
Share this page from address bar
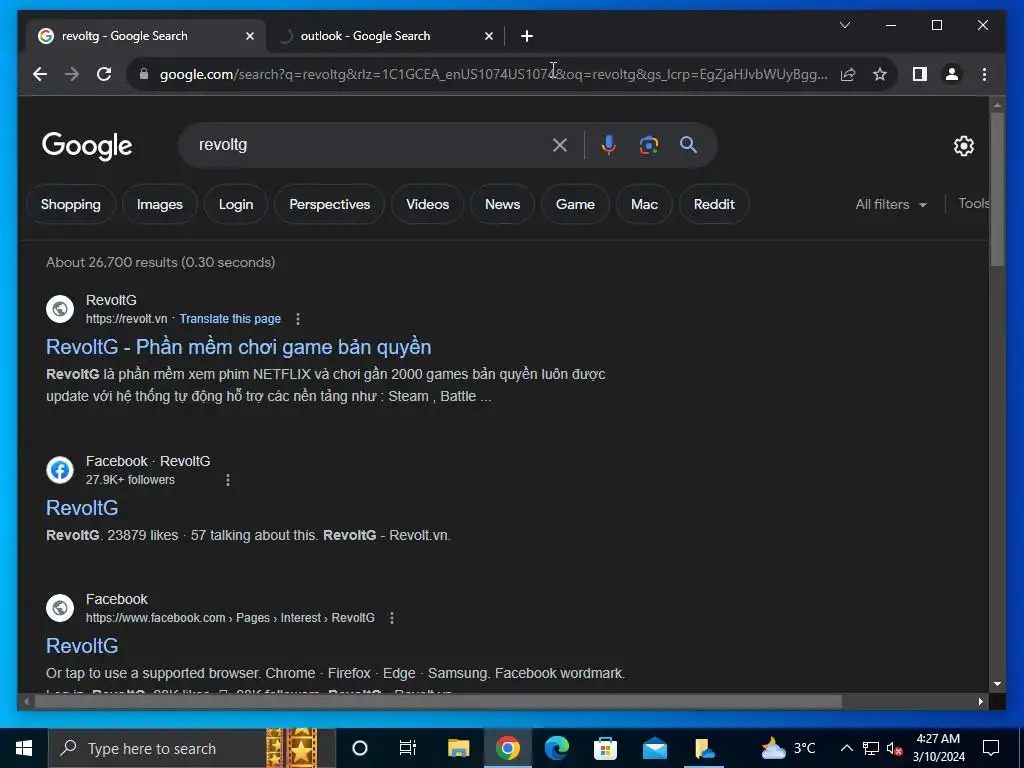tap(848, 74)
